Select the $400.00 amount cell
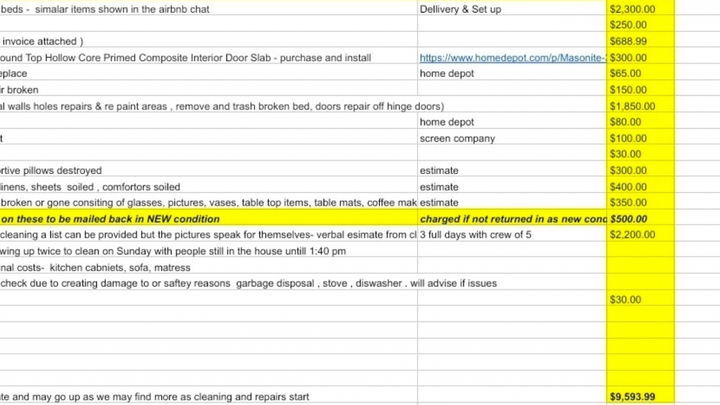Image resolution: width=720 pixels, height=405 pixels. (x=640, y=187)
